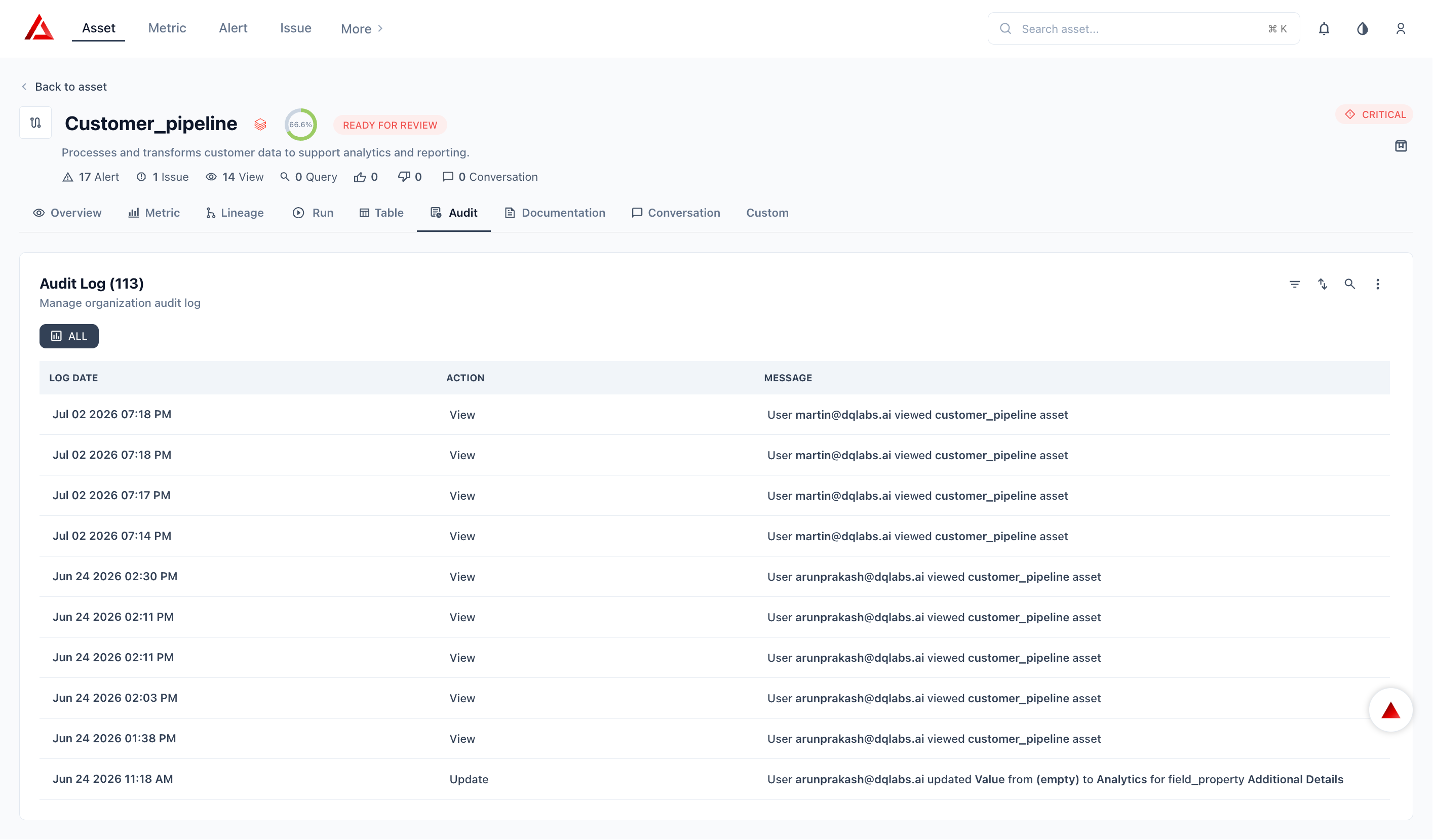The height and width of the screenshot is (840, 1434).
Task: Open the notifications bell
Action: point(1325,28)
